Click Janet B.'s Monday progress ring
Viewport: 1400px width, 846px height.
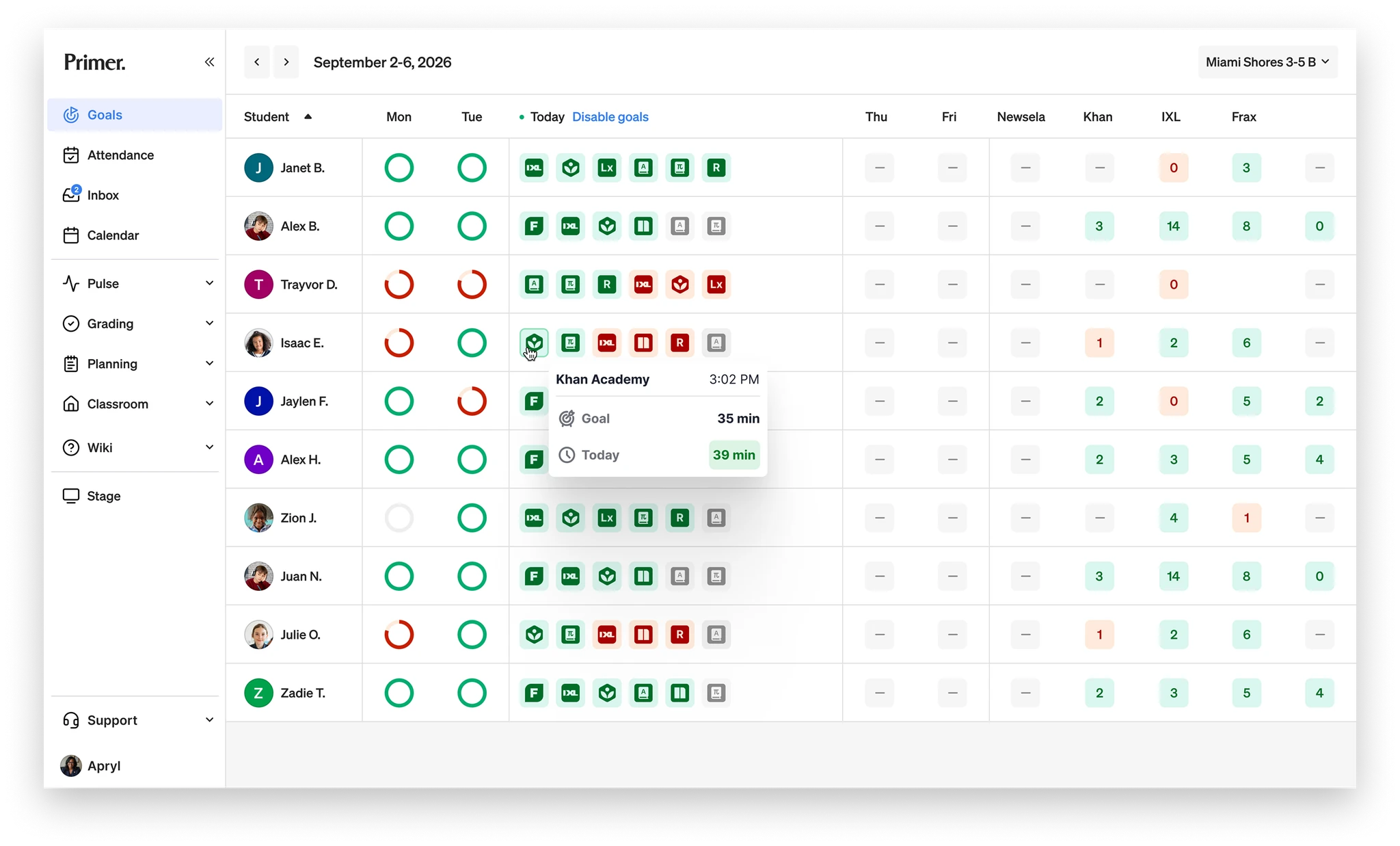(x=399, y=168)
